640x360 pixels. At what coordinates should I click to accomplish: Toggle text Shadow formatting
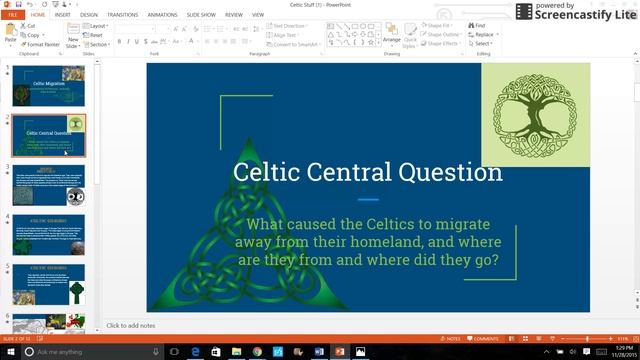tap(145, 41)
